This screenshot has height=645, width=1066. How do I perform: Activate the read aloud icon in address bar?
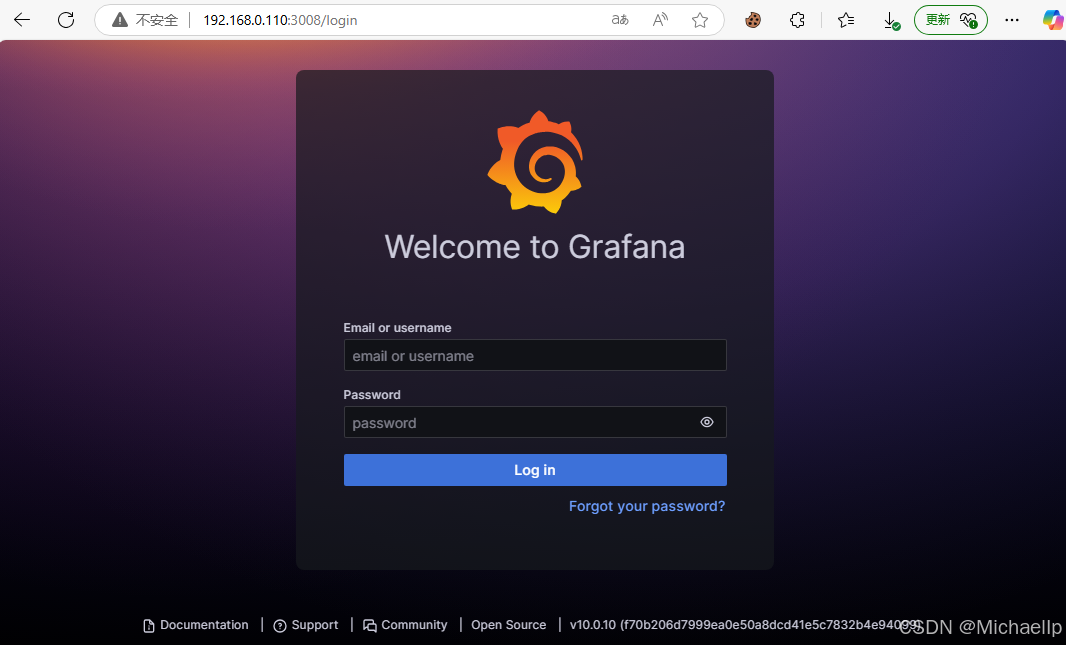pos(660,20)
